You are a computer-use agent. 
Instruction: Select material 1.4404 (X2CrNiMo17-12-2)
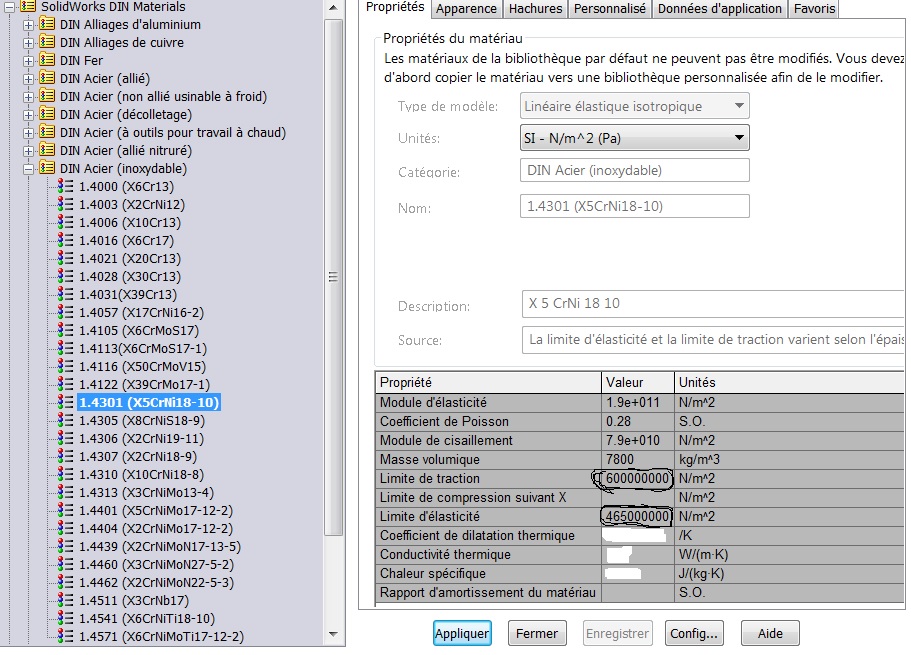pyautogui.click(x=156, y=529)
